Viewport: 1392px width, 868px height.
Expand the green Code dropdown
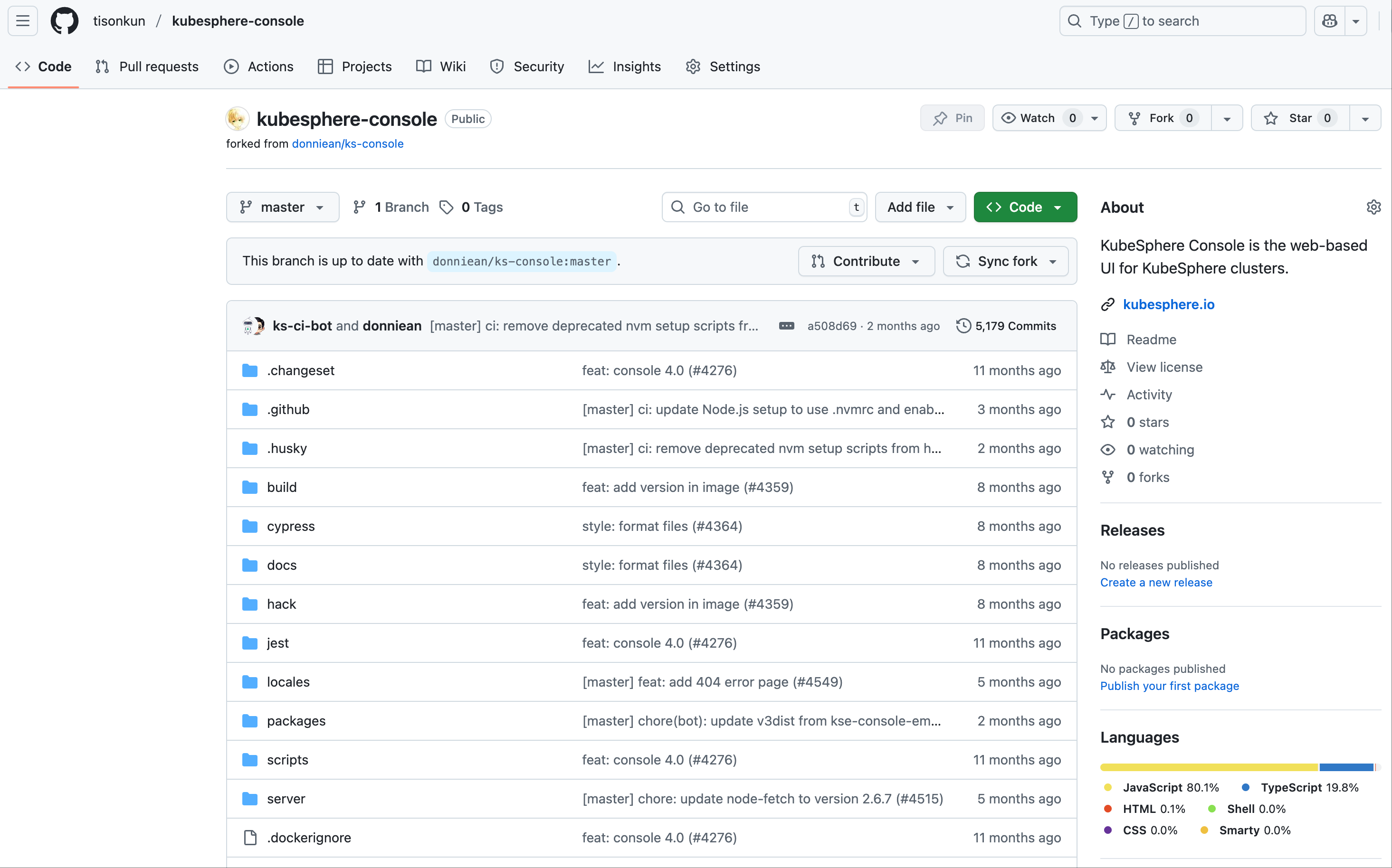1025,207
